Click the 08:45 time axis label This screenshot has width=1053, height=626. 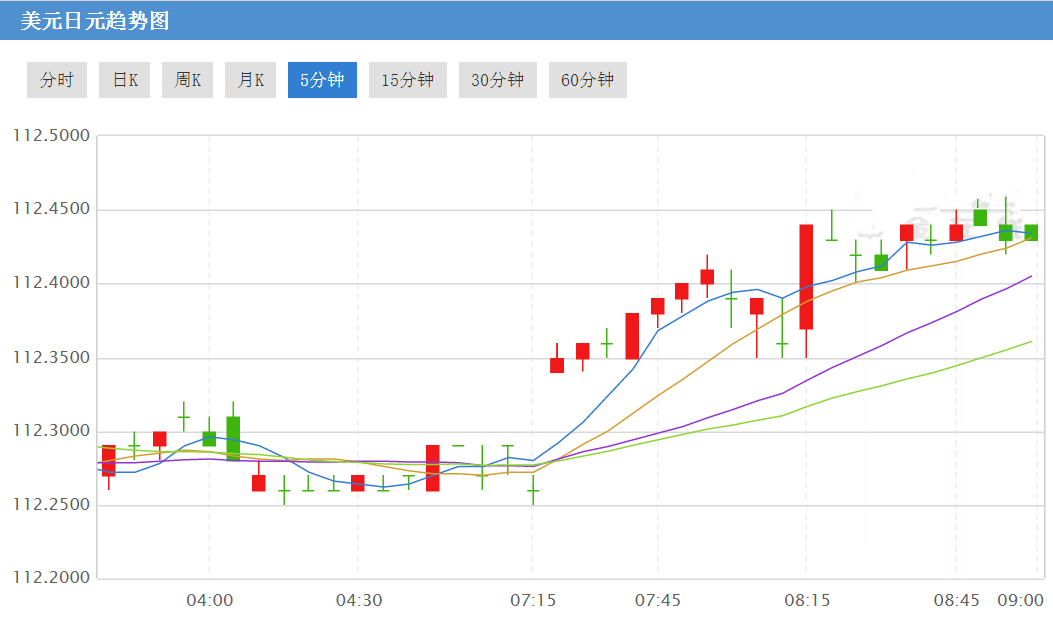(x=957, y=601)
